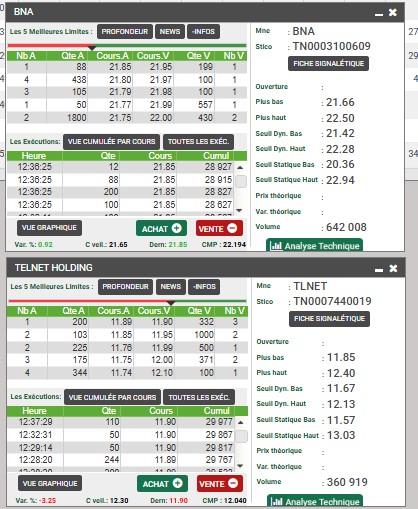Minimize the TELNET HOLDING window

pos(379,269)
